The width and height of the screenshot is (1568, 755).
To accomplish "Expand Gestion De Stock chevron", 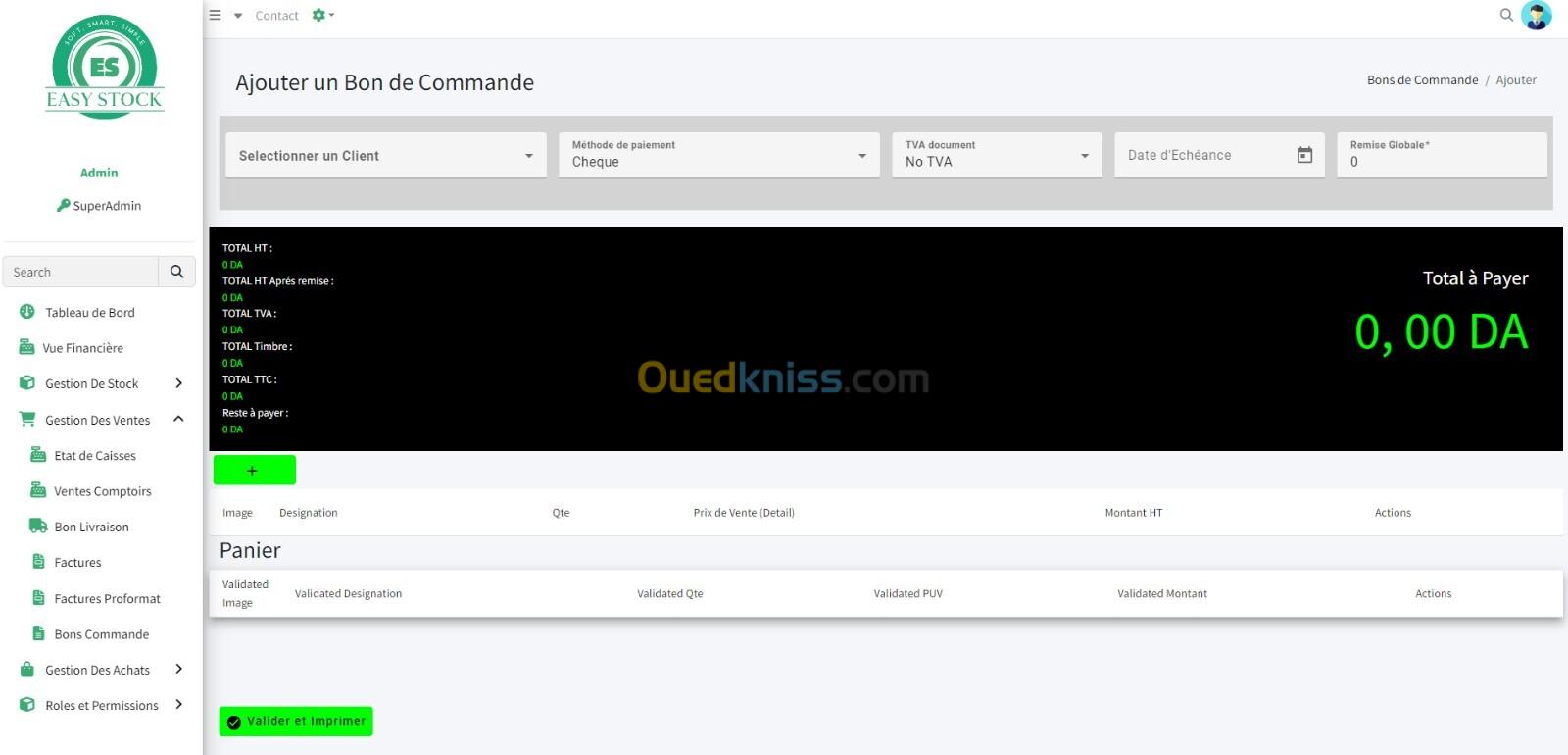I will point(178,383).
